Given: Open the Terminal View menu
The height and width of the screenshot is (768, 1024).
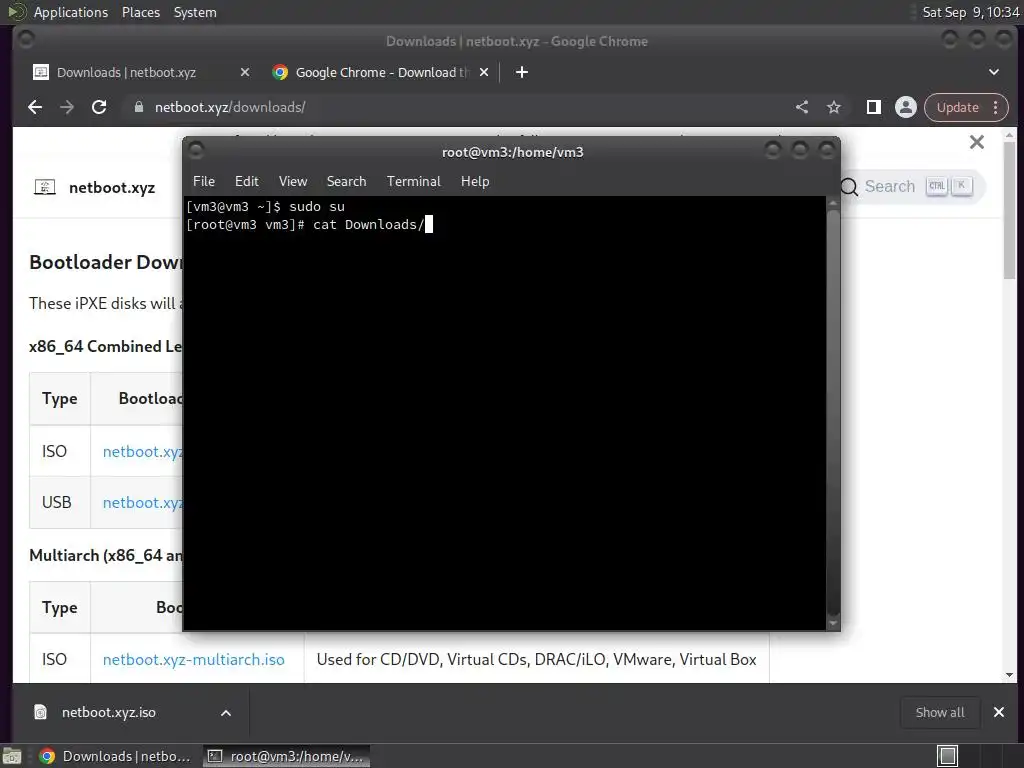Looking at the screenshot, I should 293,182.
